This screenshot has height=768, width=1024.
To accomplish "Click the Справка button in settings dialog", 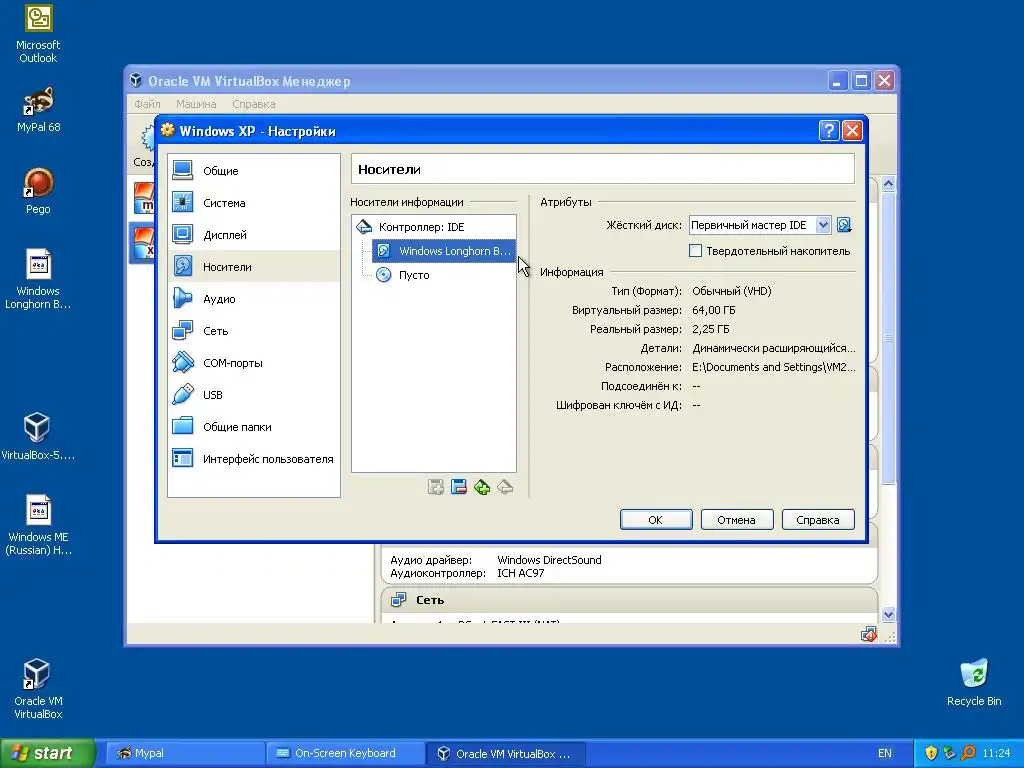I will coord(818,520).
